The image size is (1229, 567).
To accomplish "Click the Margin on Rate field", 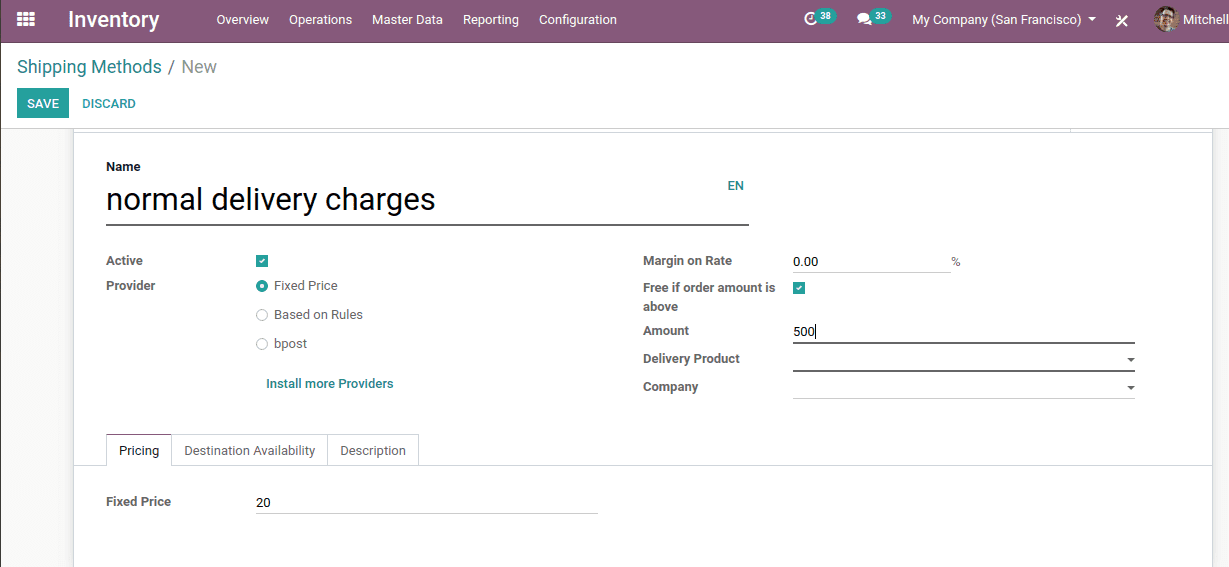I will [x=871, y=261].
